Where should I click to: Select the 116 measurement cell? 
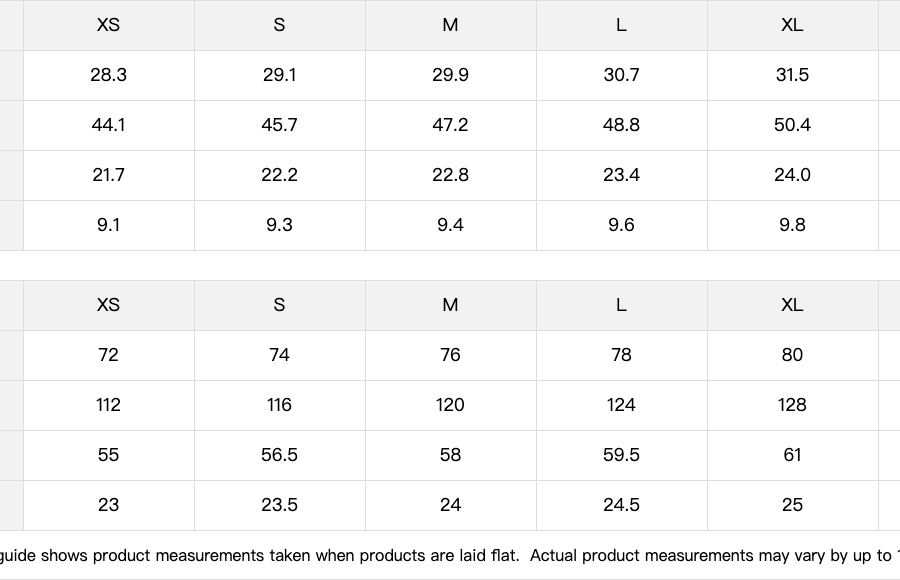click(280, 405)
